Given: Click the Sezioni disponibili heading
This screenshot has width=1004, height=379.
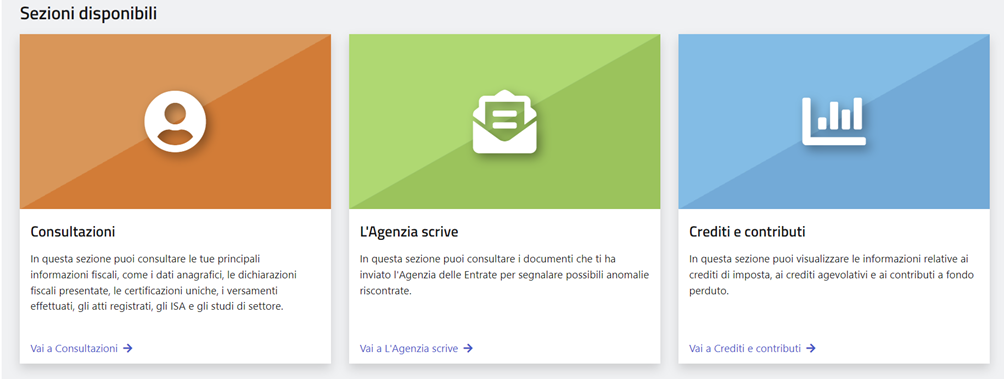Looking at the screenshot, I should 88,14.
